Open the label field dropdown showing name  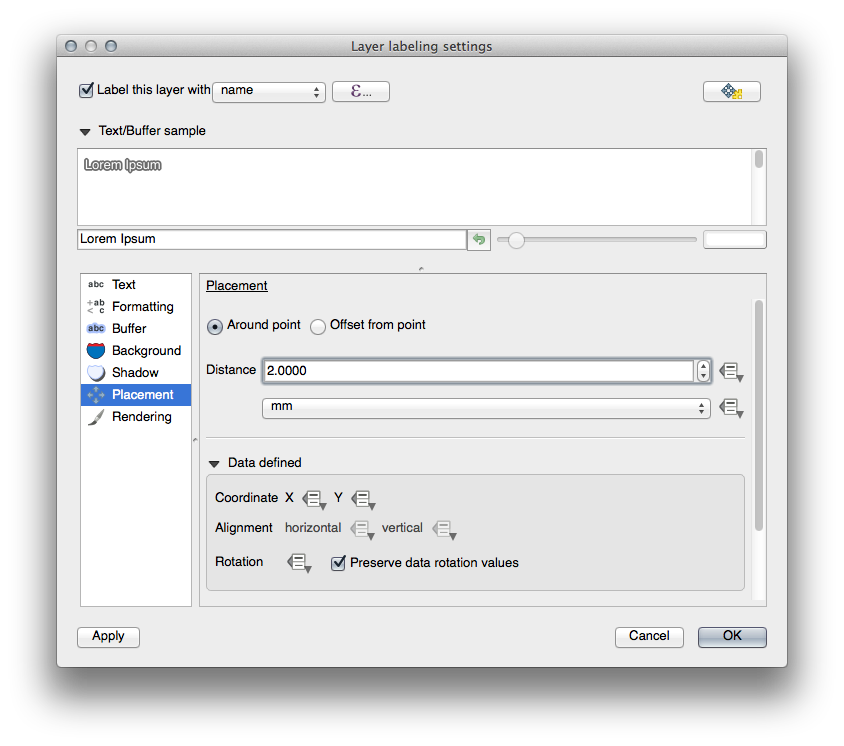268,91
